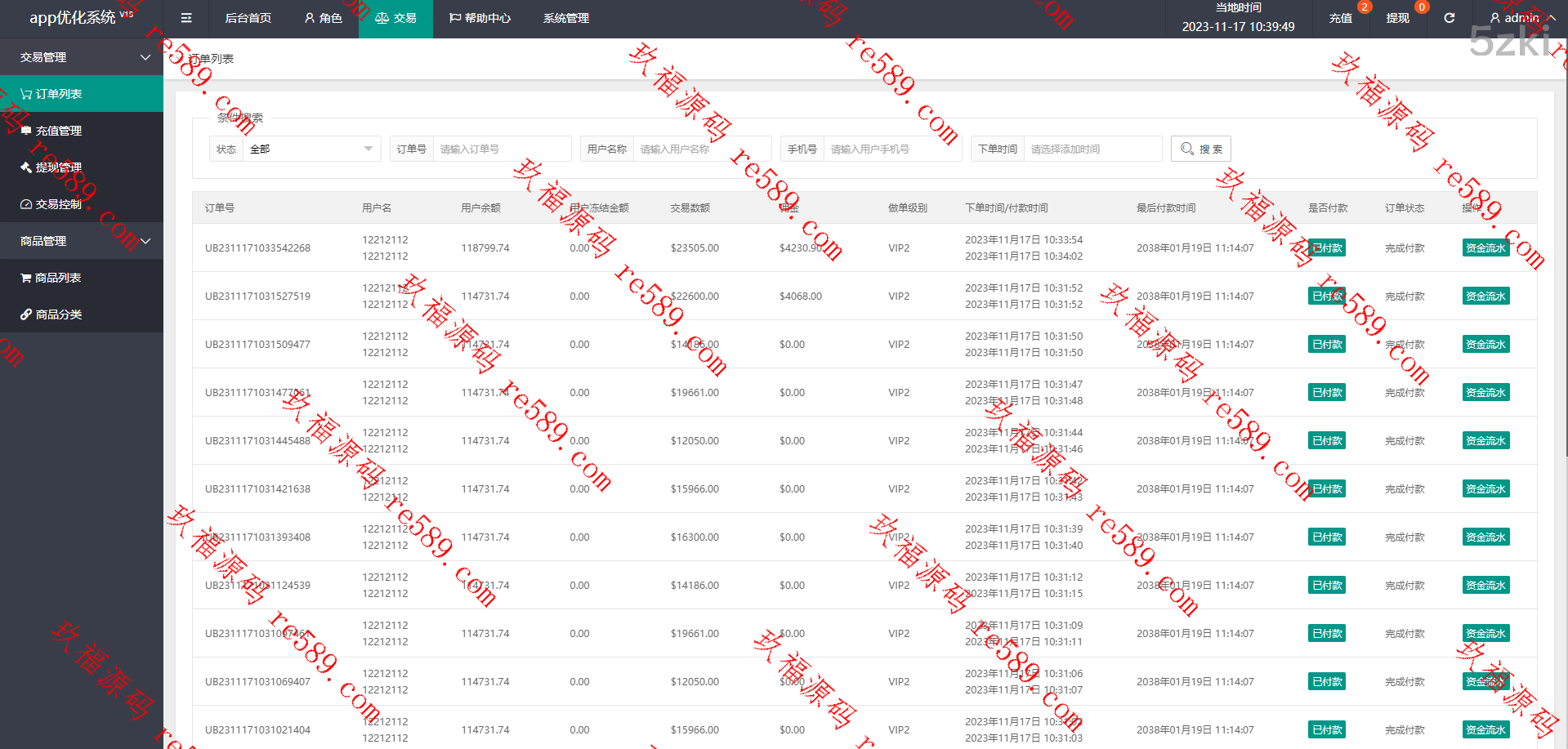The image size is (1568, 749).
Task: Open the 帮助中心 menu
Action: [x=480, y=18]
